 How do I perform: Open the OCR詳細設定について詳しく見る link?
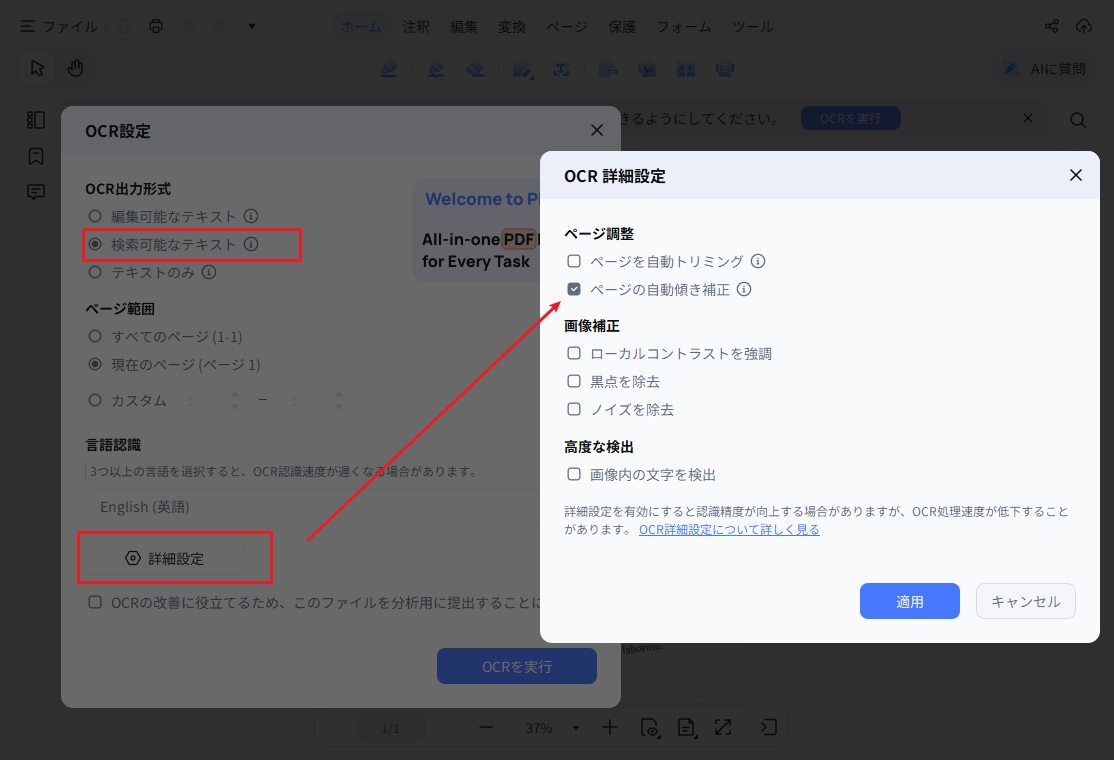coord(729,530)
